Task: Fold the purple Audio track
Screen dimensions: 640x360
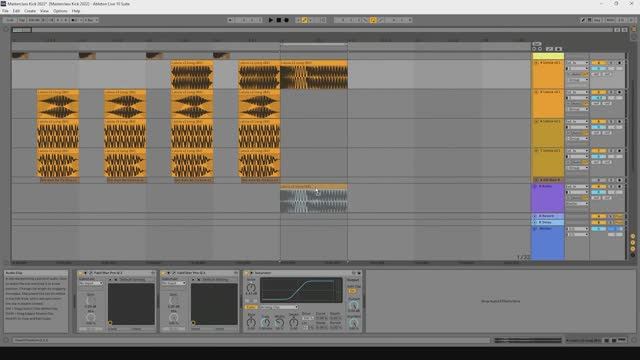Action: point(535,186)
